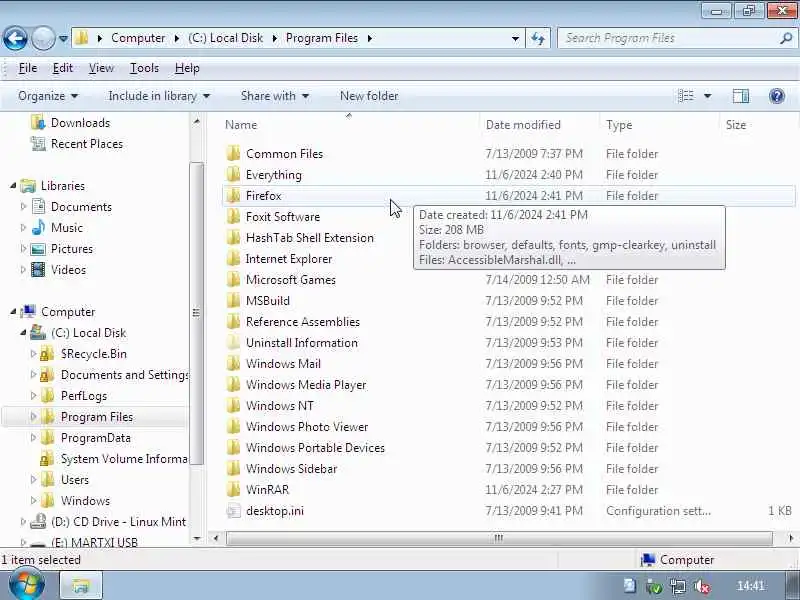Open Downloads in the navigation pane
This screenshot has width=800, height=600.
tap(80, 123)
